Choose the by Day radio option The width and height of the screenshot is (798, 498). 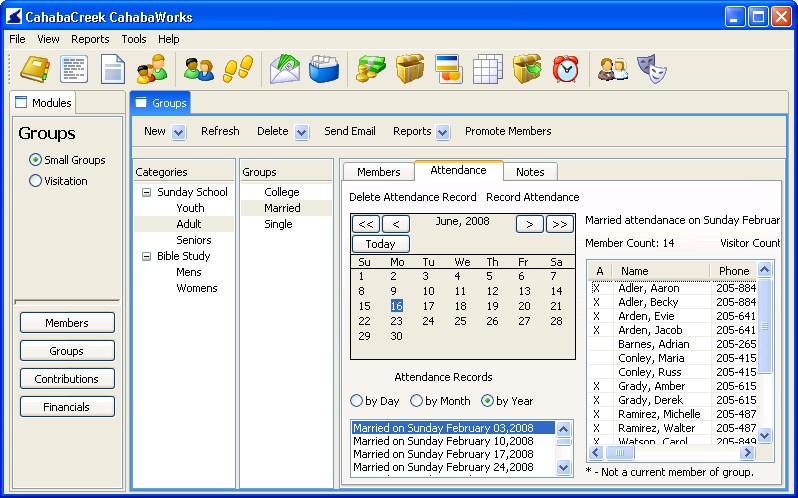[356, 401]
